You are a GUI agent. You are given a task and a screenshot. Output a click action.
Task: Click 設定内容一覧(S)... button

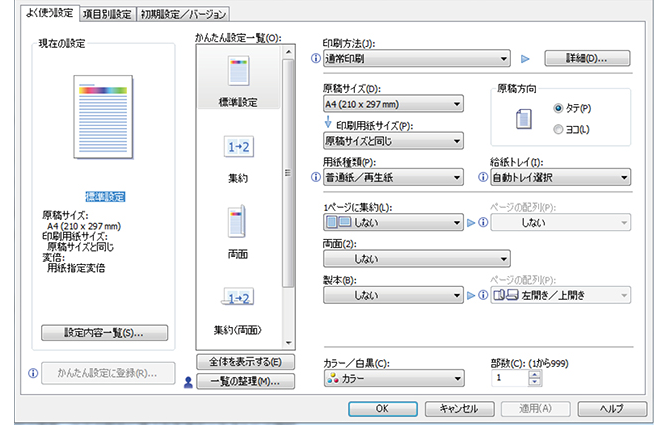pyautogui.click(x=104, y=333)
